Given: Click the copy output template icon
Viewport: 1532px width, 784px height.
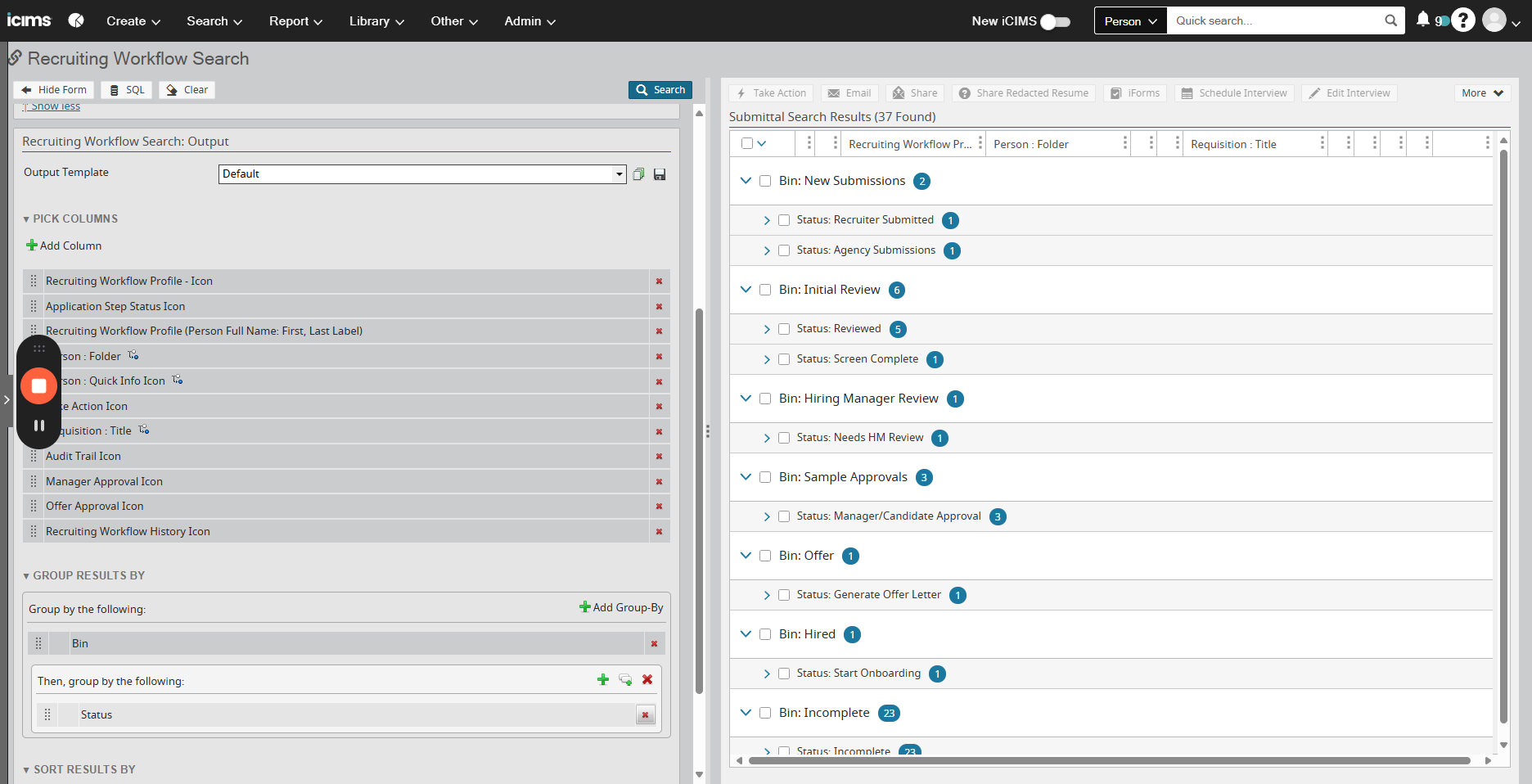Looking at the screenshot, I should (638, 174).
